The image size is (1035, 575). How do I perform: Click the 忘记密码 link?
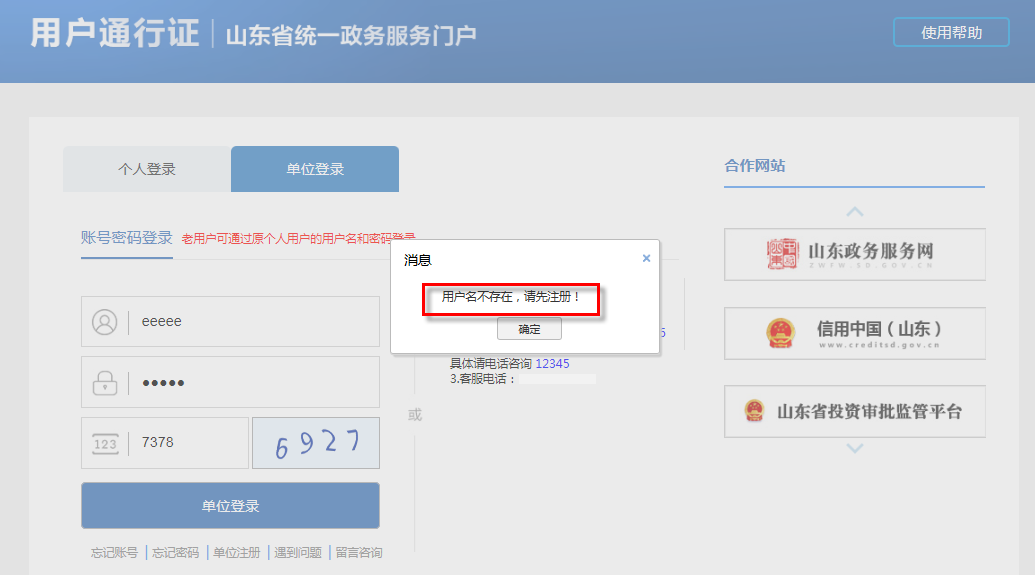175,552
